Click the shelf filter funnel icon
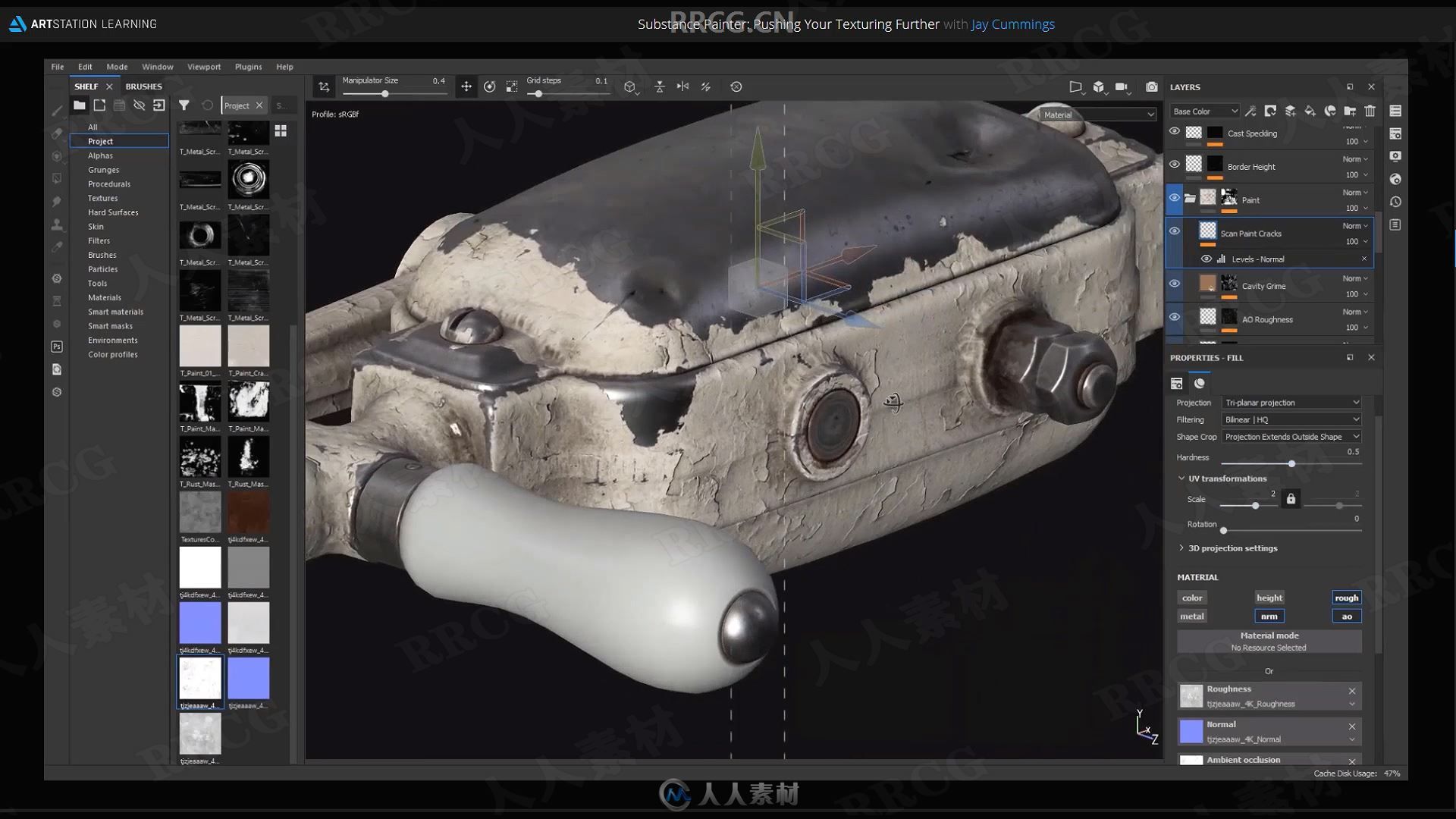Image resolution: width=1456 pixels, height=819 pixels. 184,105
